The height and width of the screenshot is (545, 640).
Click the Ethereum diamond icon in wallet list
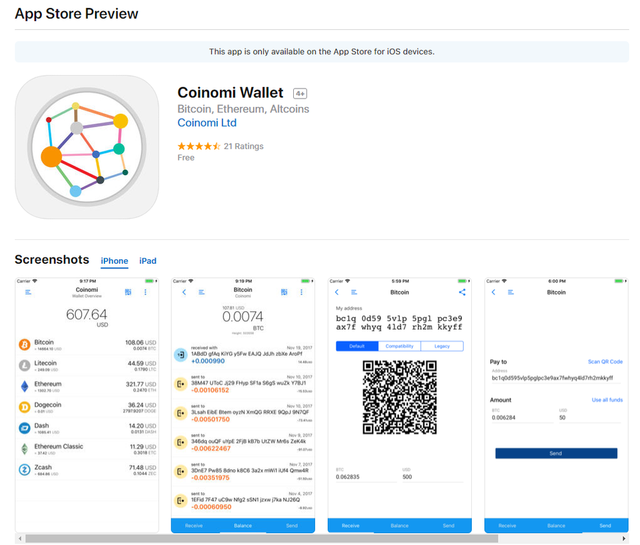click(24, 386)
